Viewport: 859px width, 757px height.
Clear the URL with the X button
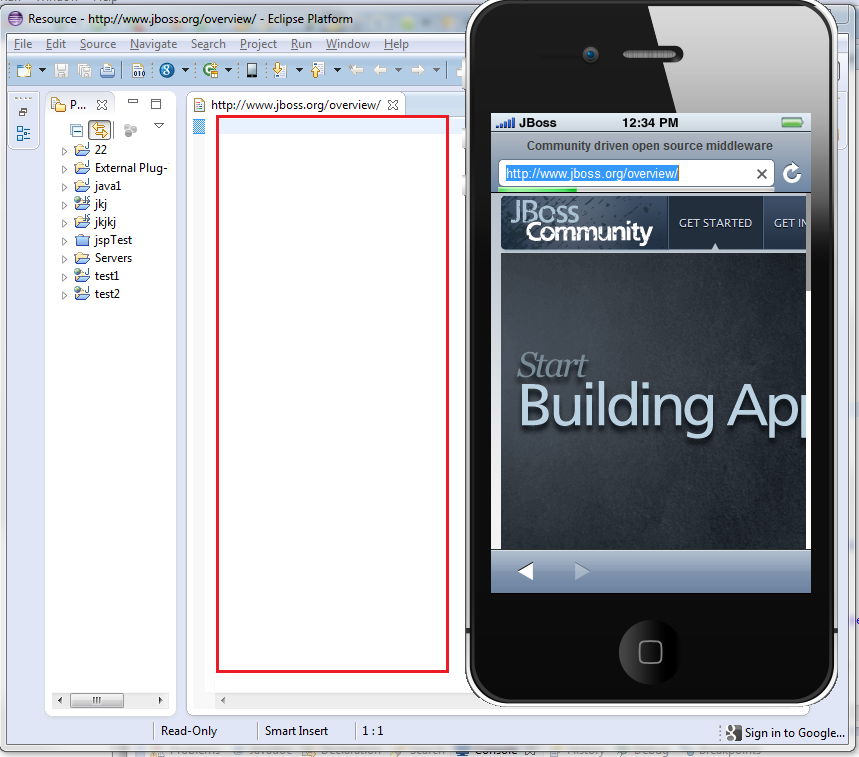coord(761,174)
